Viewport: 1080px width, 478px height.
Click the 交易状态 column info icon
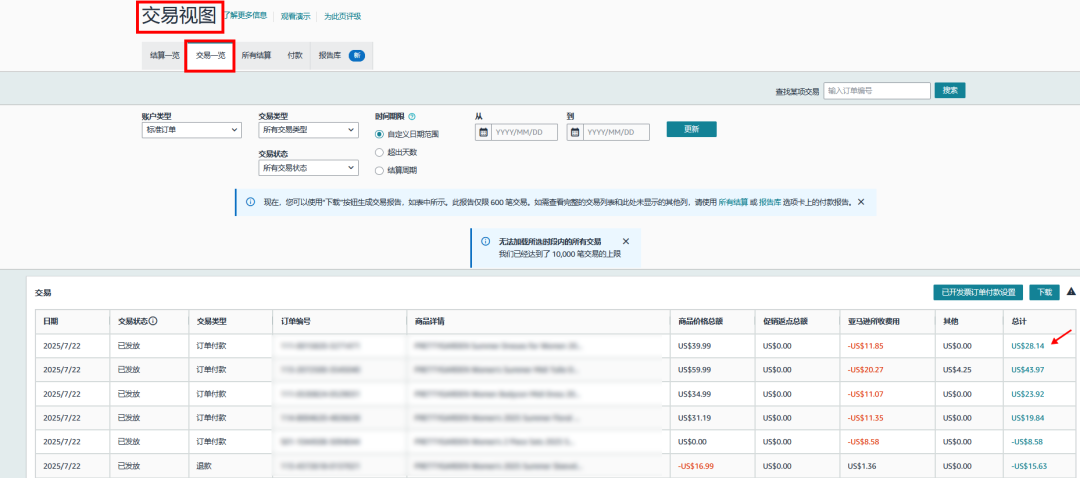coord(154,322)
